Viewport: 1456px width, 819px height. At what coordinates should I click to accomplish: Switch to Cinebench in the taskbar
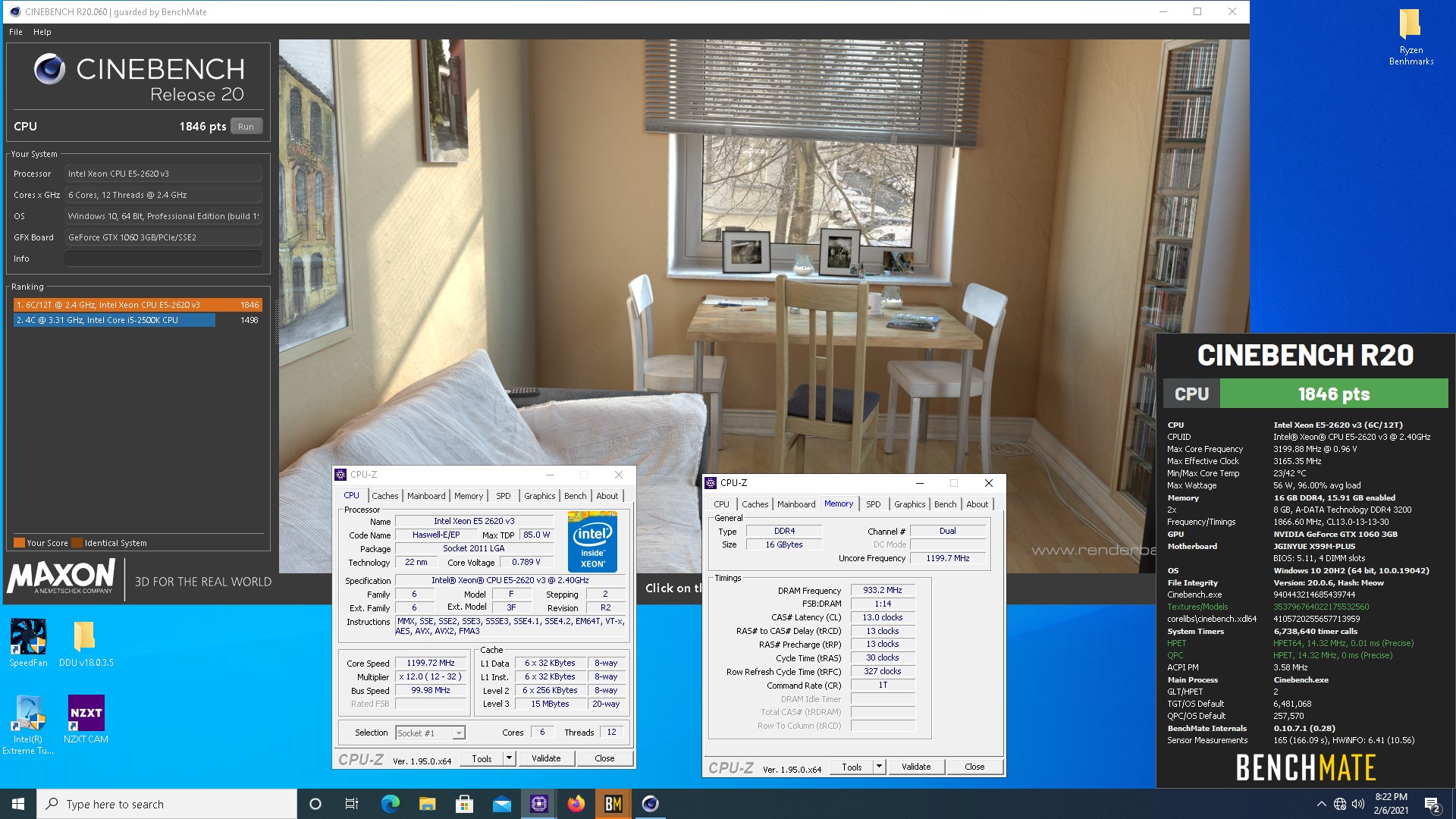click(650, 804)
